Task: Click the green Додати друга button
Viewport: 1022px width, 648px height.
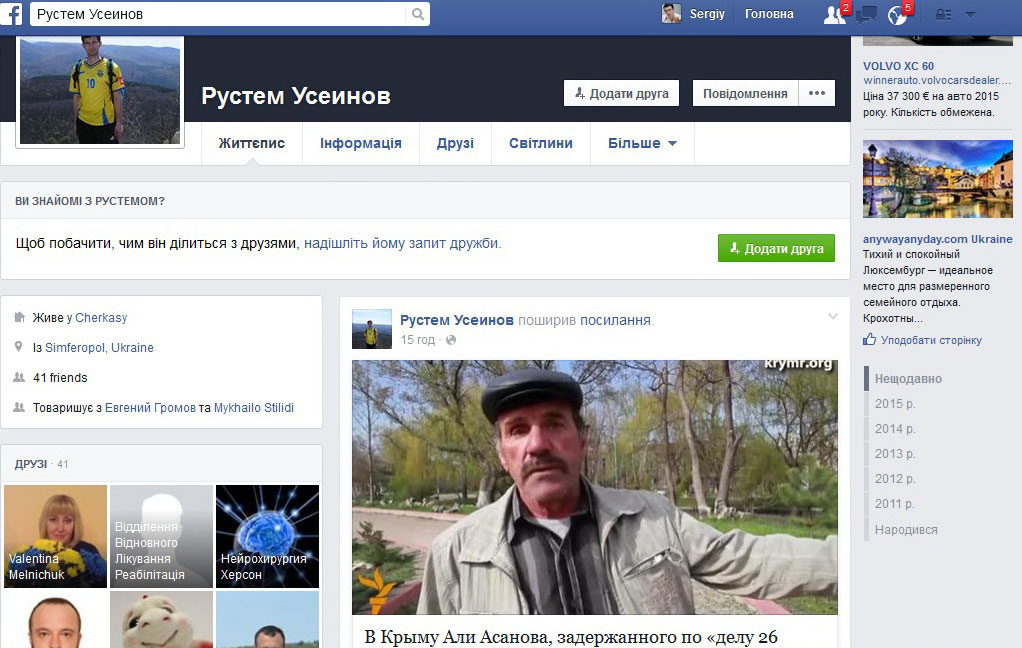Action: pos(776,248)
